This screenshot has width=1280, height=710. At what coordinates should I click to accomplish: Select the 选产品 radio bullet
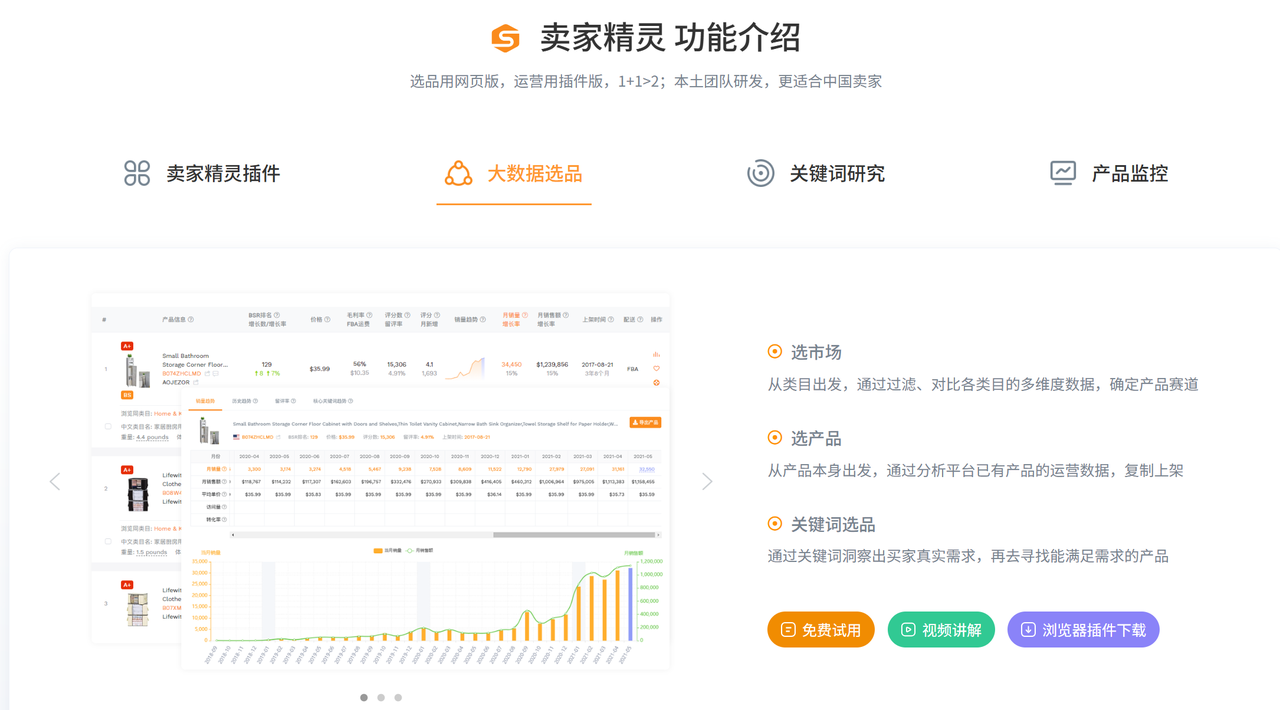[x=774, y=438]
